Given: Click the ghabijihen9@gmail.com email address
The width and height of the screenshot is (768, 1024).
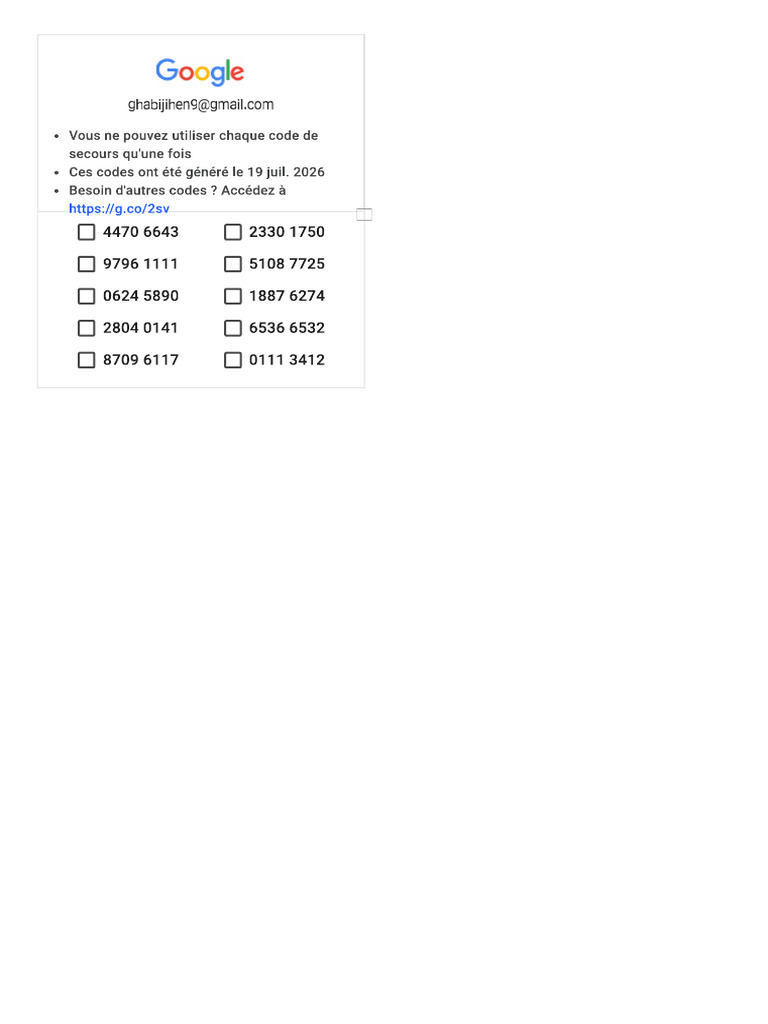Looking at the screenshot, I should point(200,104).
